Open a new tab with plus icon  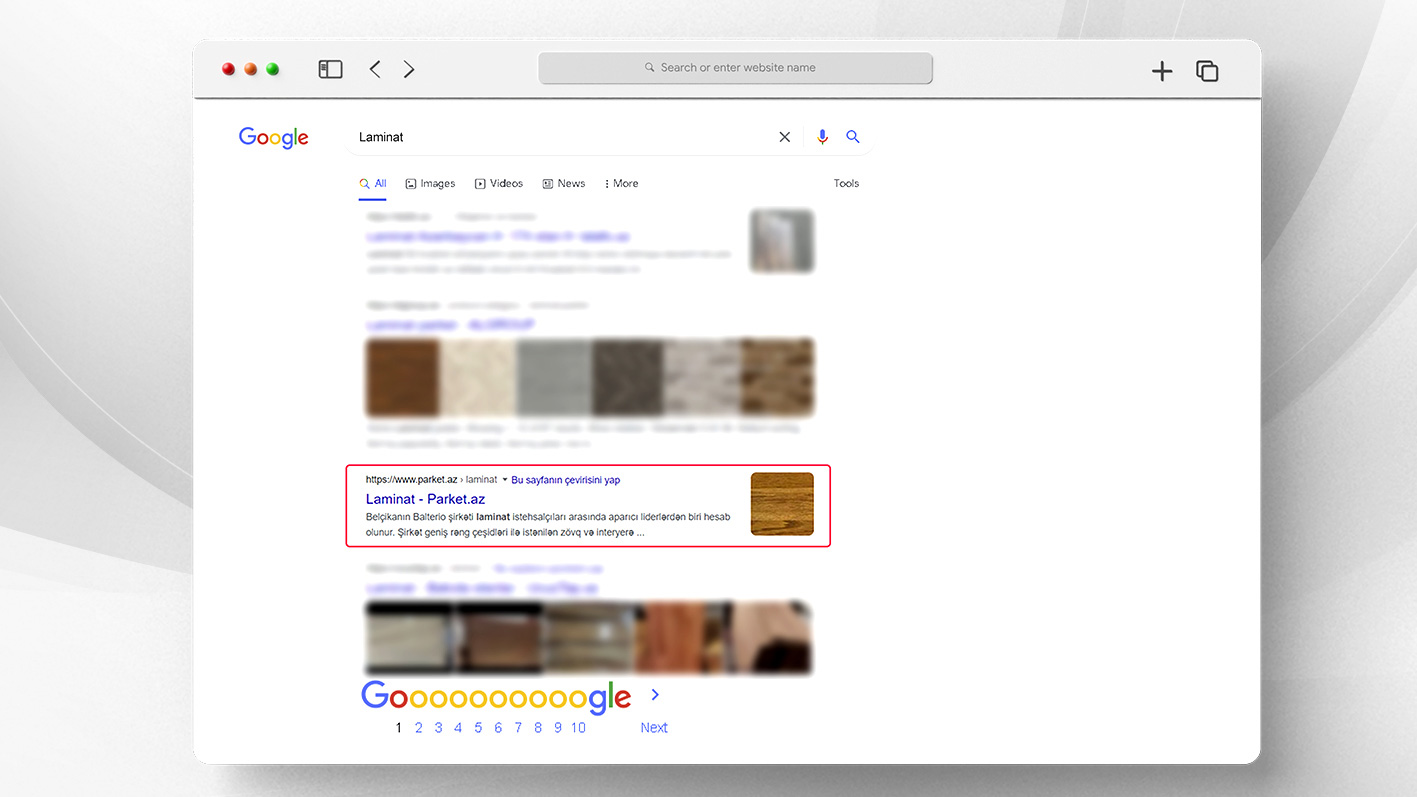[1161, 71]
